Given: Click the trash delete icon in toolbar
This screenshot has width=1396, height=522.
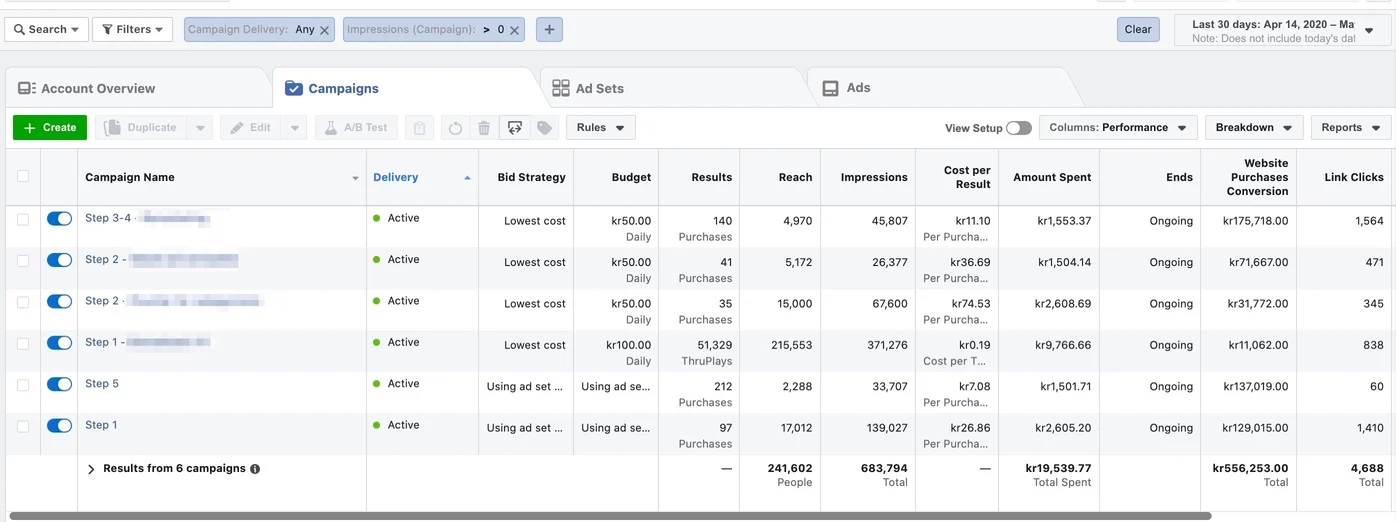Looking at the screenshot, I should (484, 128).
